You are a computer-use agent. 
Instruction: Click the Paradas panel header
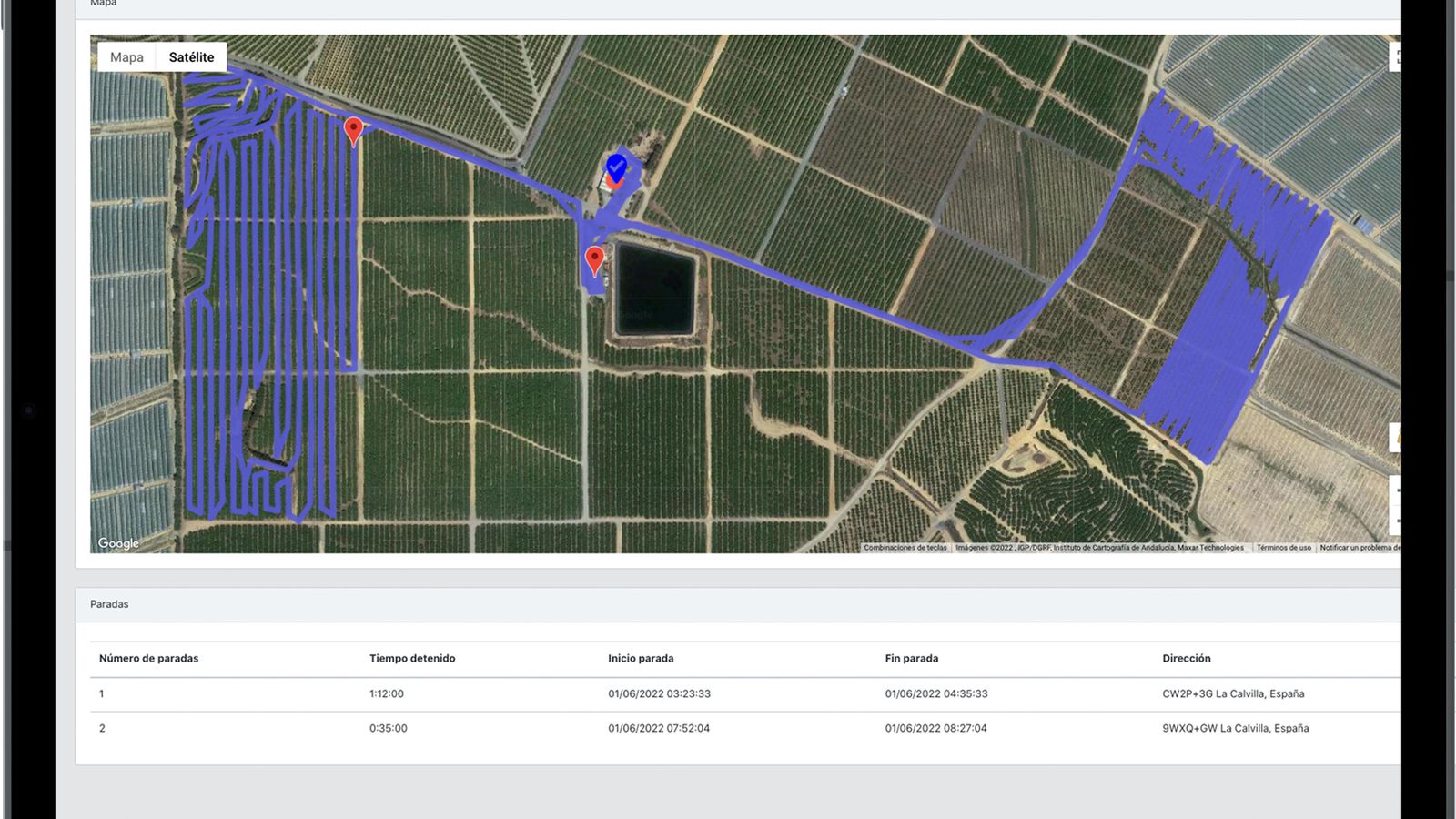(109, 604)
